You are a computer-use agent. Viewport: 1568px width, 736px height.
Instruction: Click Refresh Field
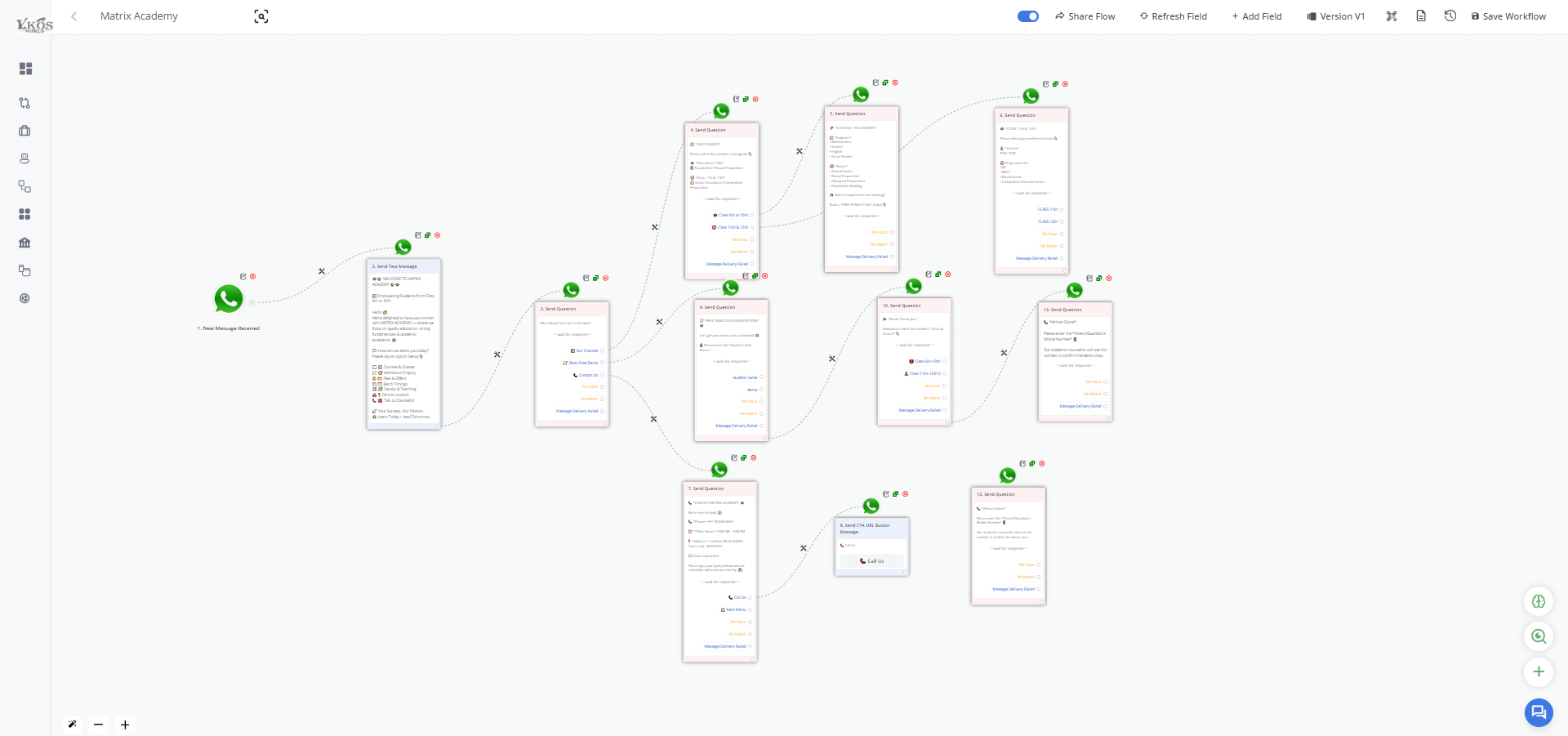pos(1173,16)
